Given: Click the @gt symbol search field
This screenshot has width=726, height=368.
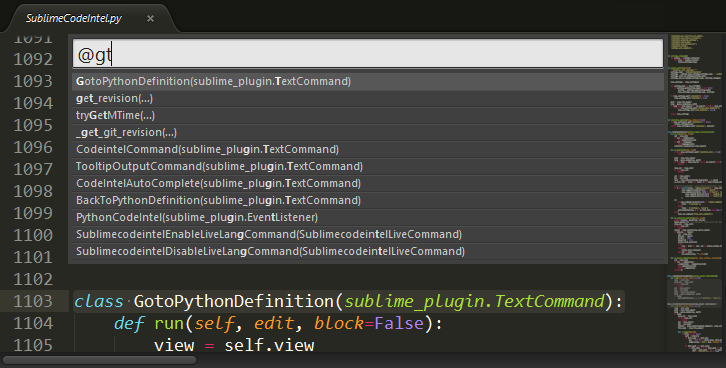Looking at the screenshot, I should (x=368, y=54).
